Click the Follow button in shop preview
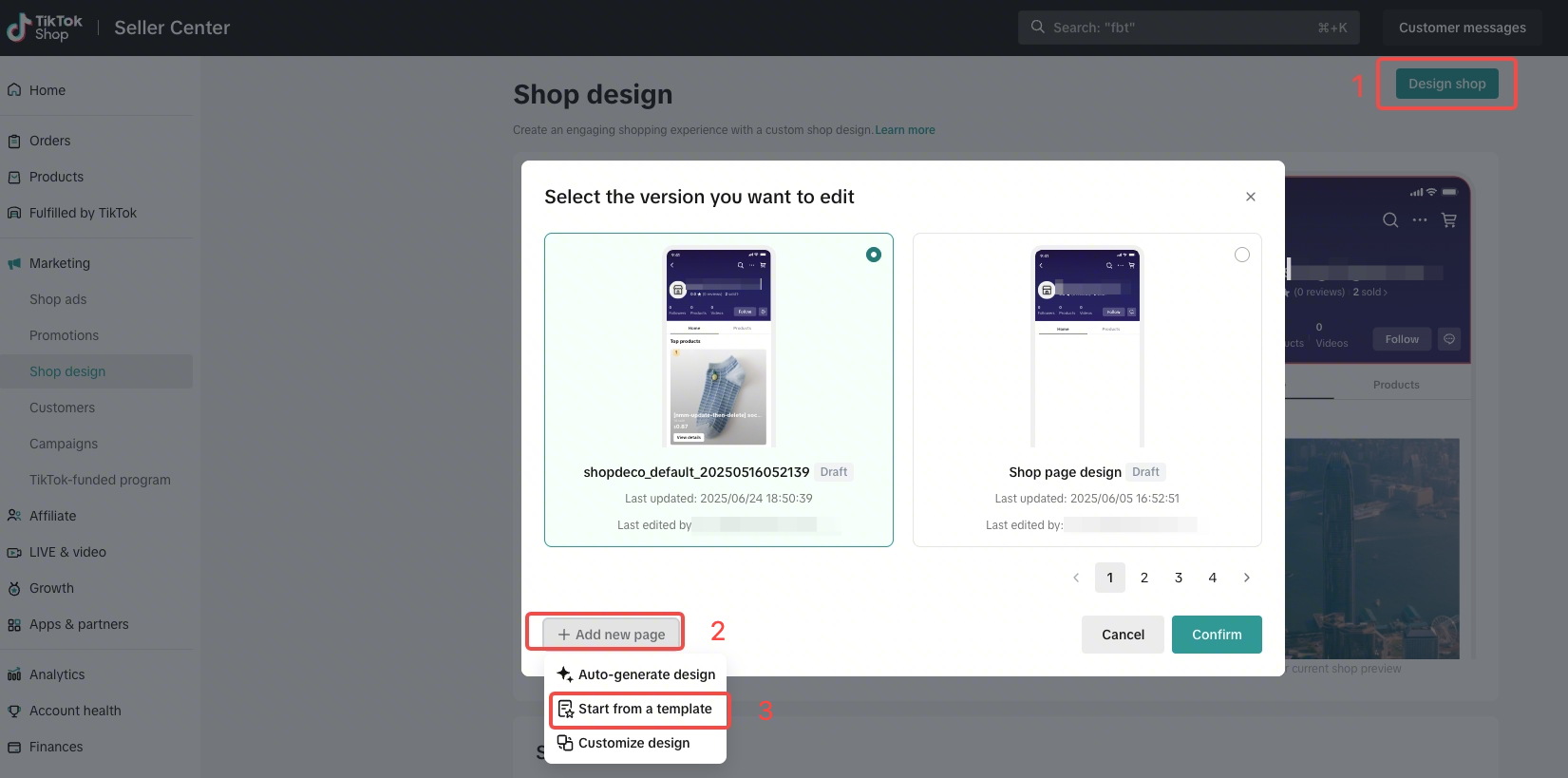Image resolution: width=1568 pixels, height=778 pixels. tap(1402, 339)
